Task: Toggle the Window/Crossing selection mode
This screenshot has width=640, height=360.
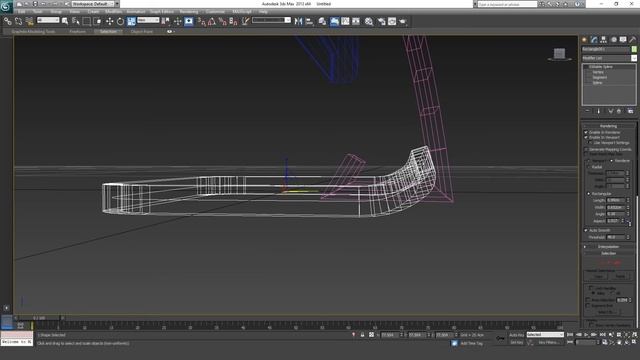Action: pos(98,21)
